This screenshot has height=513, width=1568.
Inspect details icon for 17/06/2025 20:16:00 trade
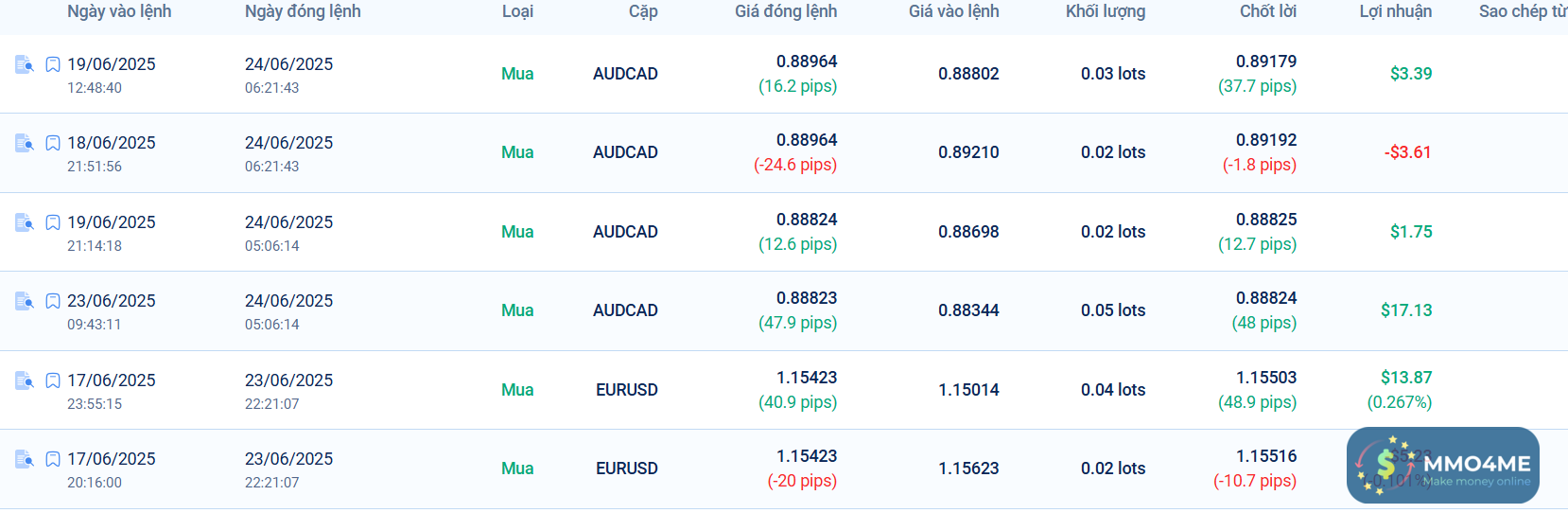point(25,459)
